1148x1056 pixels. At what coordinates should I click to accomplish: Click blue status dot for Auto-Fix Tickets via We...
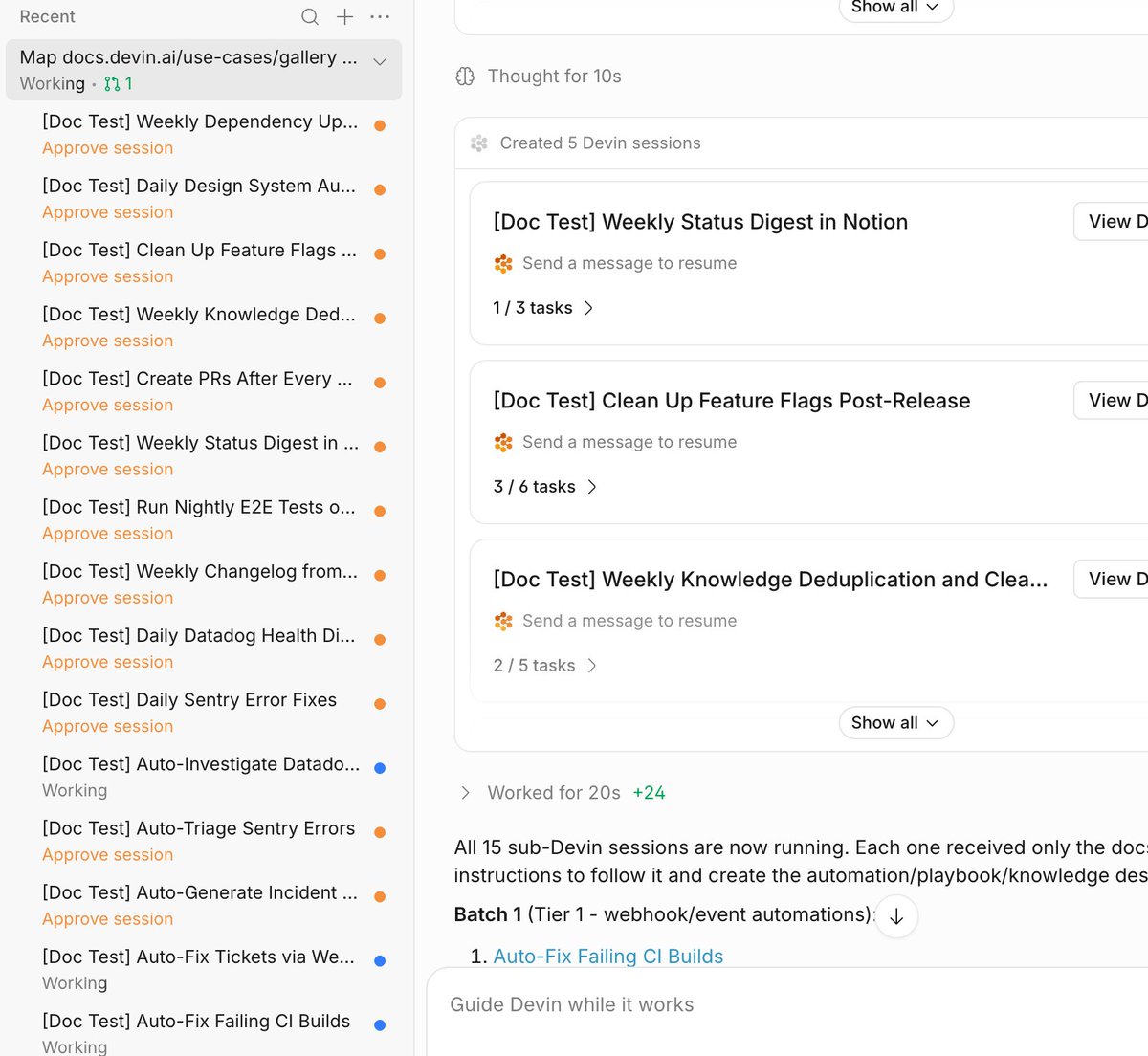[380, 960]
